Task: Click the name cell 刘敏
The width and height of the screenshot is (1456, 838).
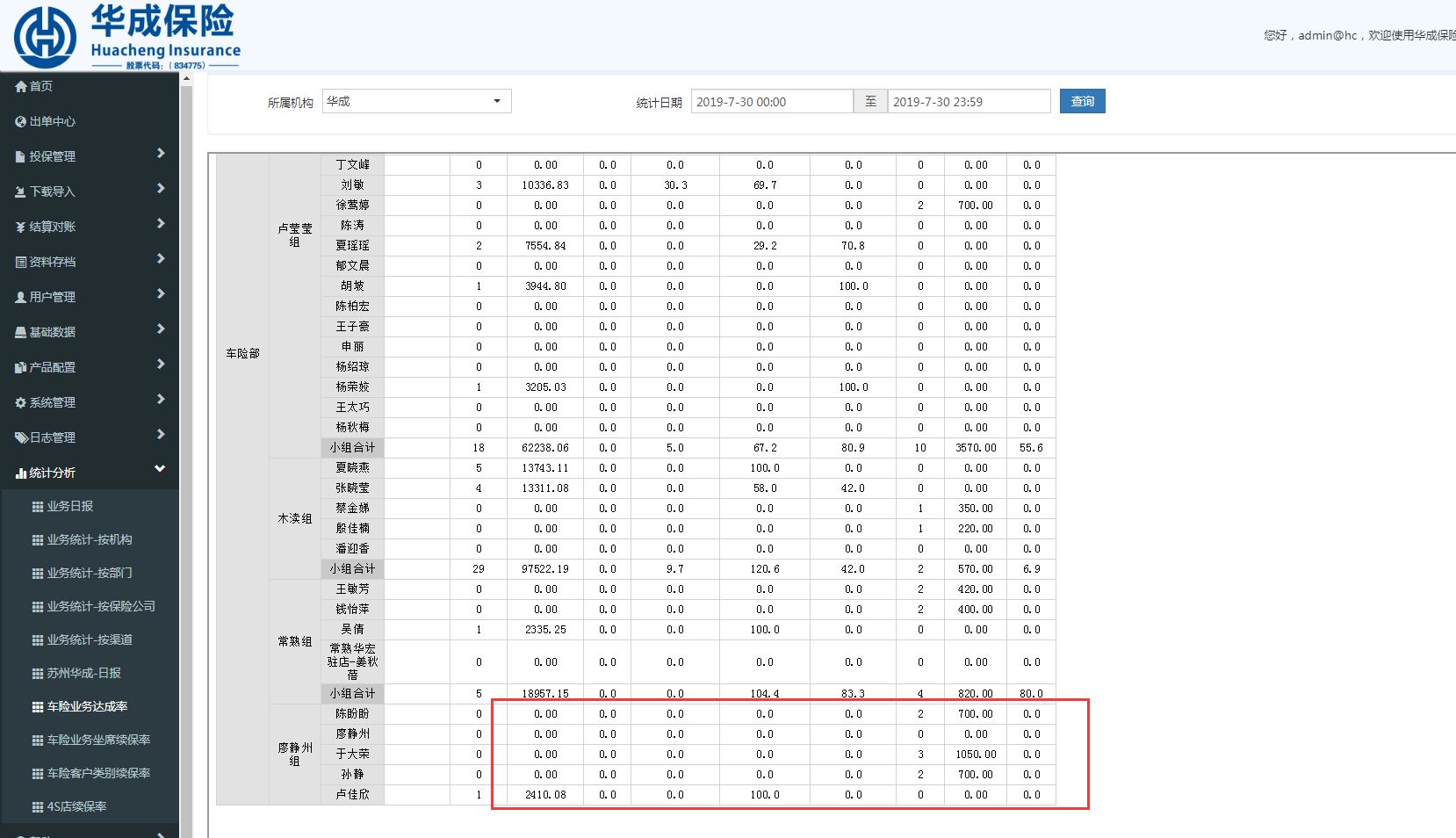Action: coord(352,185)
